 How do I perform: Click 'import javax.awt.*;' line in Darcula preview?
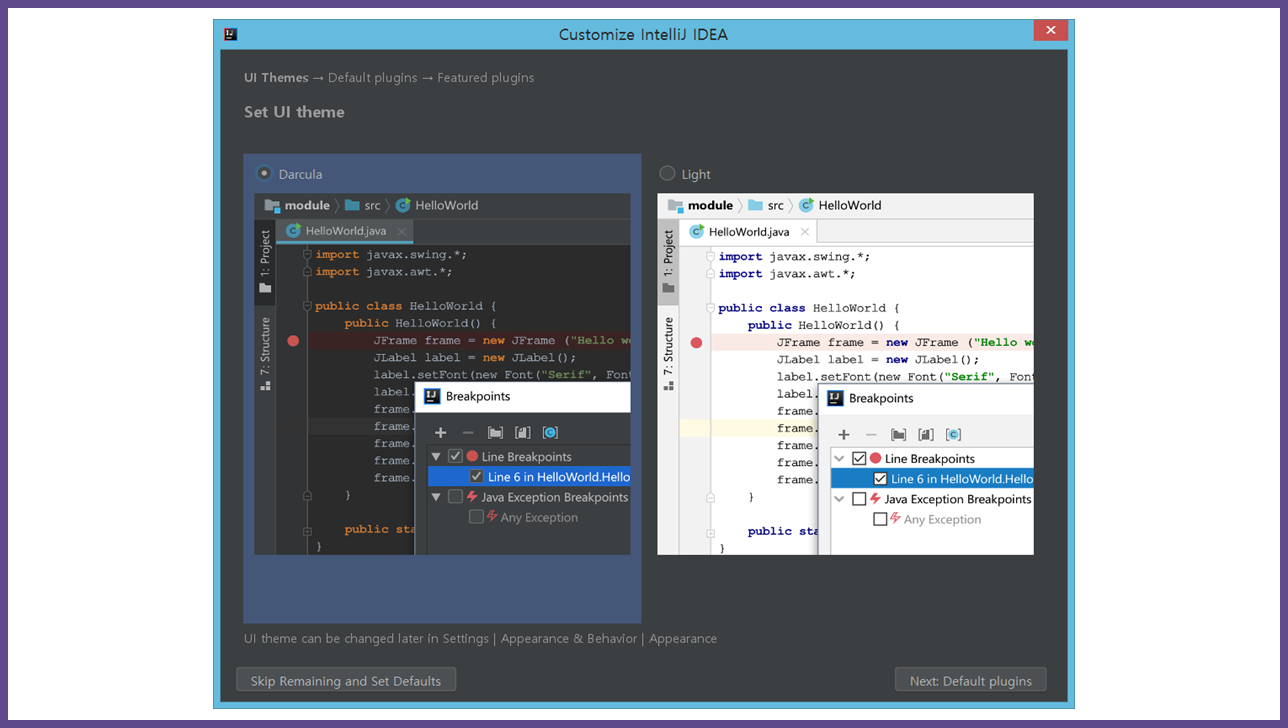[x=384, y=271]
